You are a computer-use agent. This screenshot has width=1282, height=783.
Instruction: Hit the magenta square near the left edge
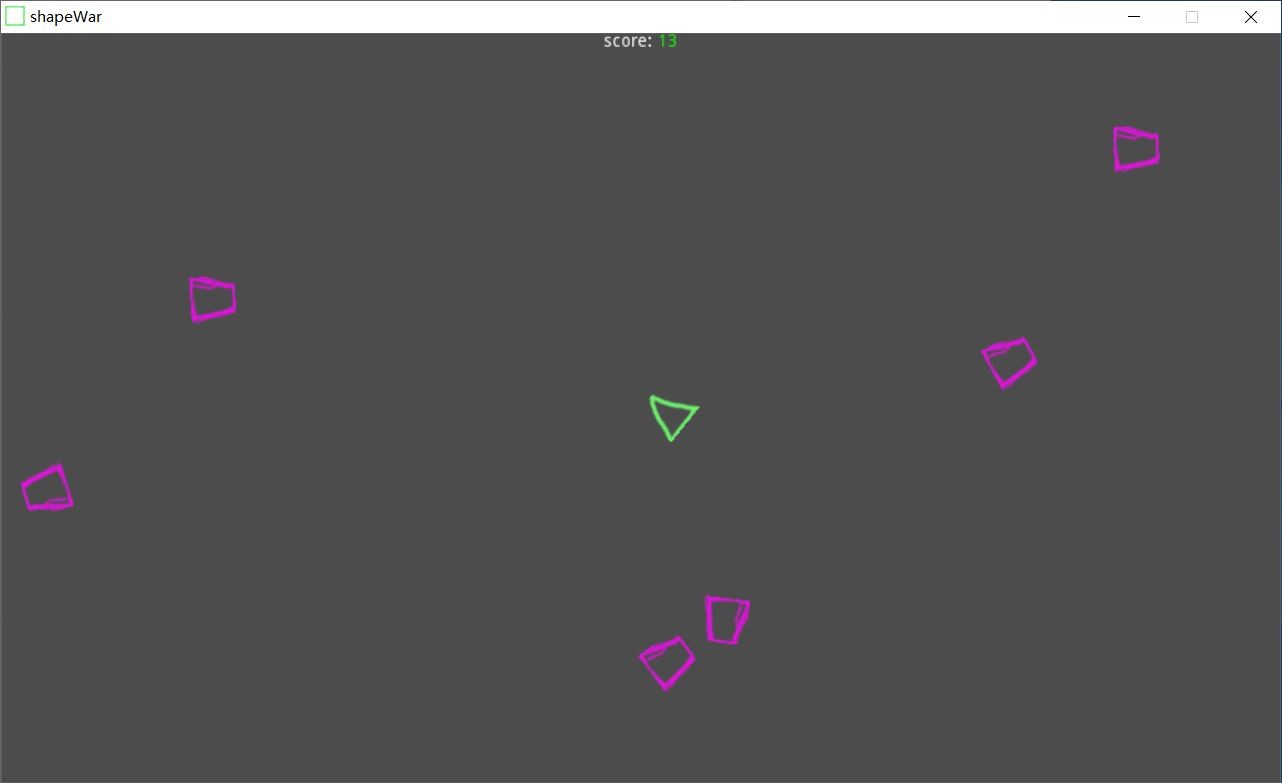pyautogui.click(x=47, y=489)
